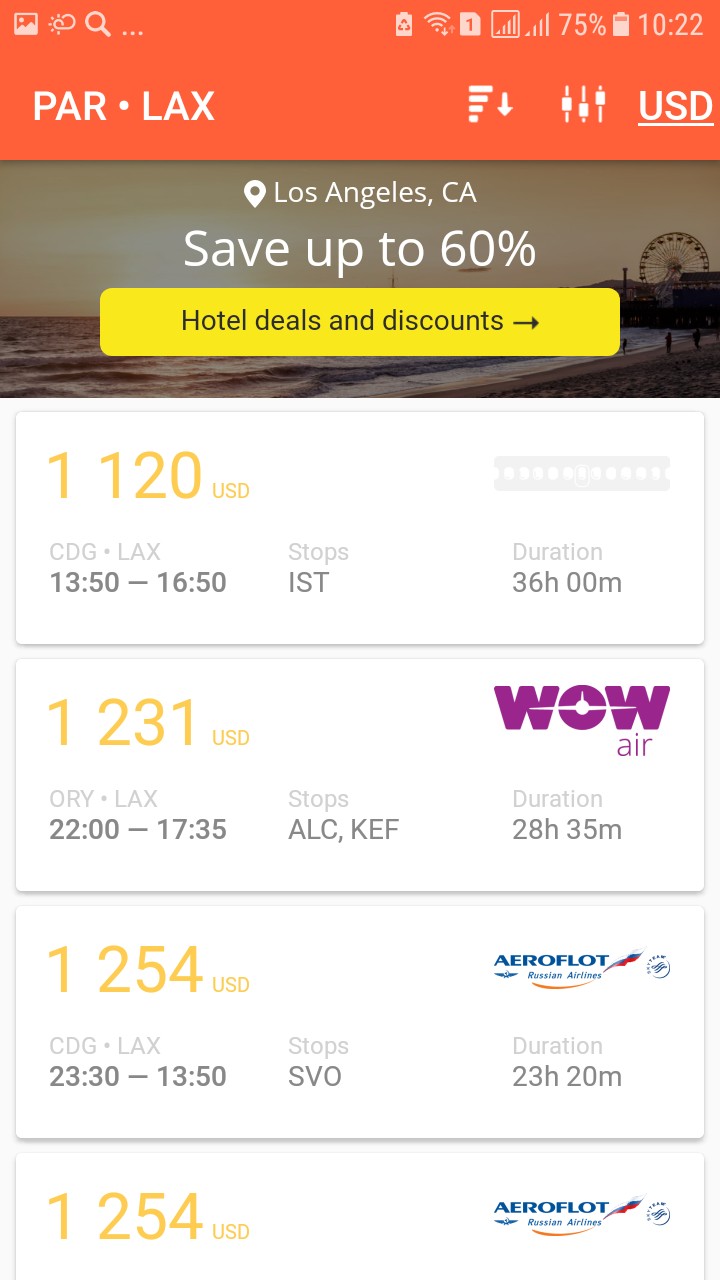Tap the Aeroflot logo on the 23h 20m flight
This screenshot has width=720, height=1280.
(x=582, y=968)
